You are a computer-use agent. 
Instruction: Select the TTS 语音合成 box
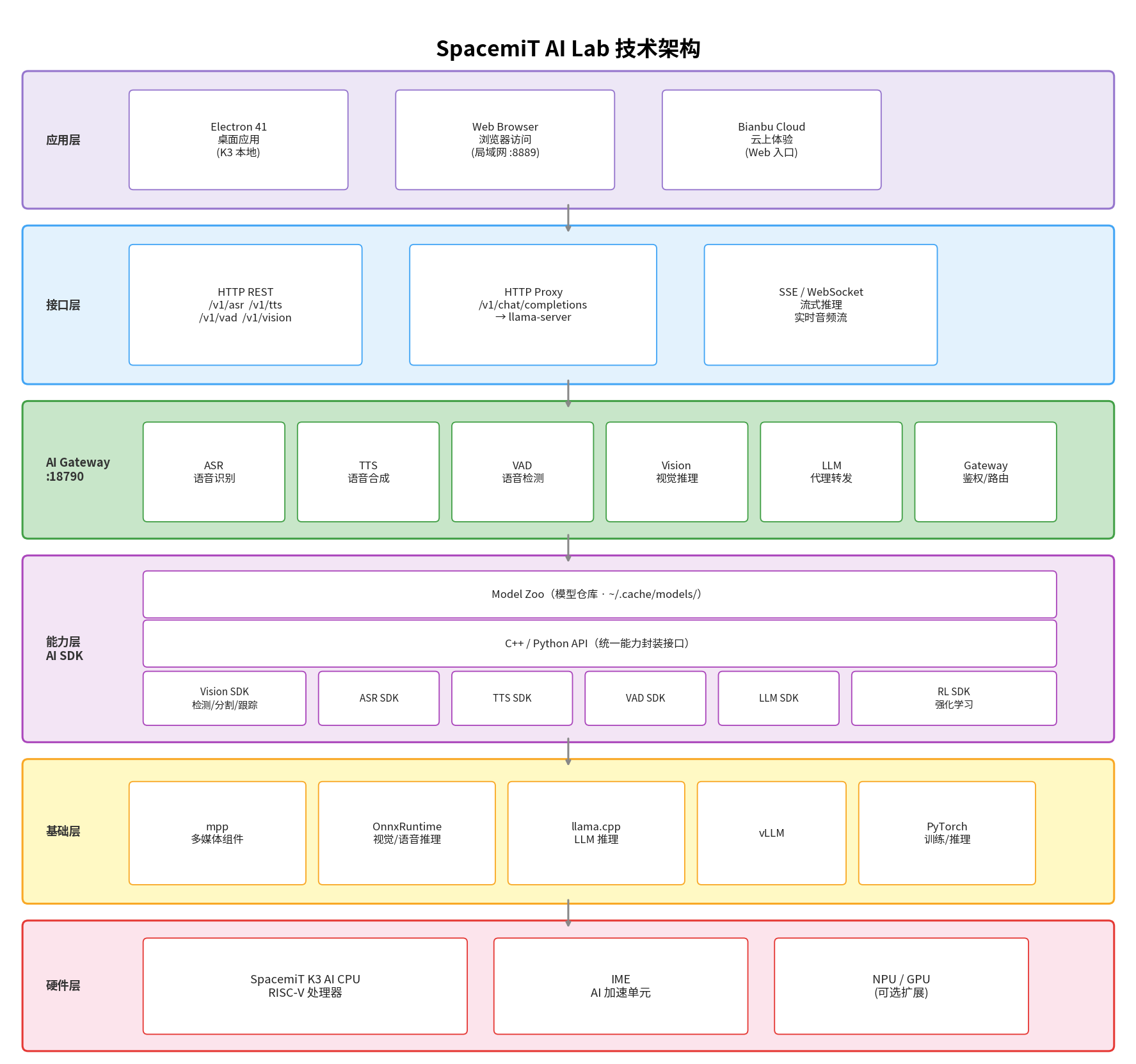click(369, 472)
